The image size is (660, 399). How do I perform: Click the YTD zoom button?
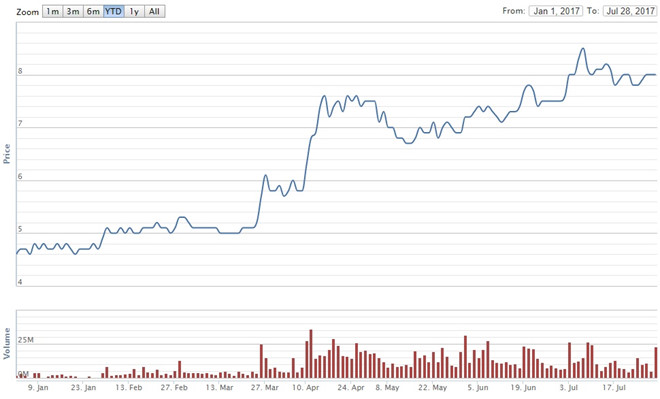(113, 11)
